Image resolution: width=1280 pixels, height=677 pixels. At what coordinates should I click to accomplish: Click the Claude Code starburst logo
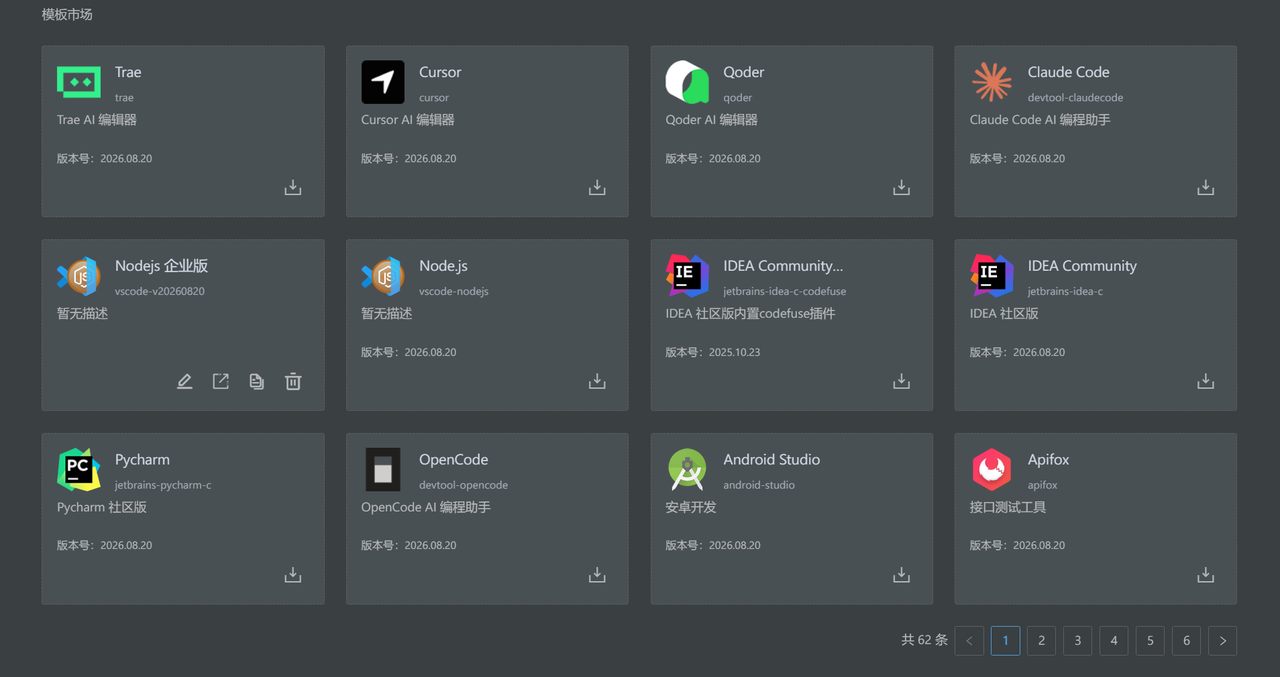(x=992, y=82)
